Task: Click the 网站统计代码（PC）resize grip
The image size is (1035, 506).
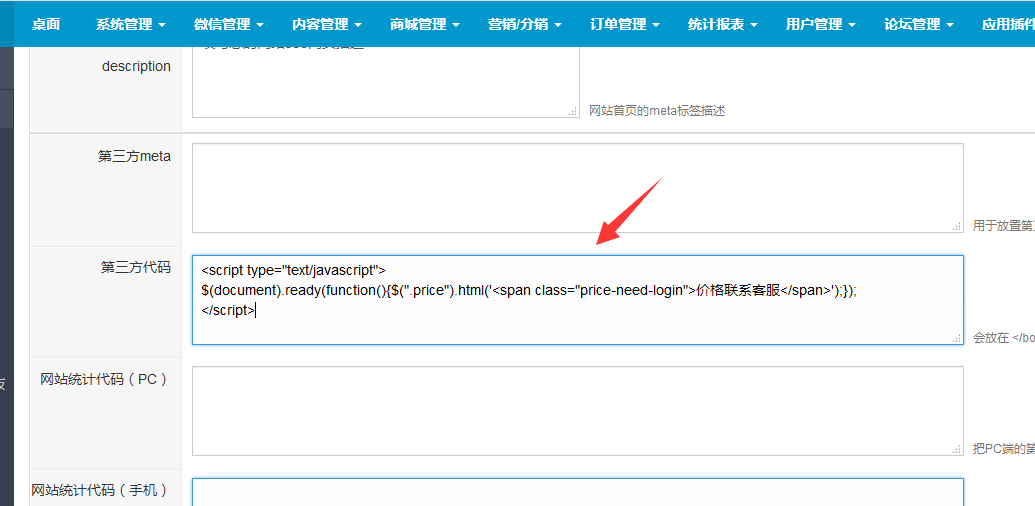Action: [957, 450]
